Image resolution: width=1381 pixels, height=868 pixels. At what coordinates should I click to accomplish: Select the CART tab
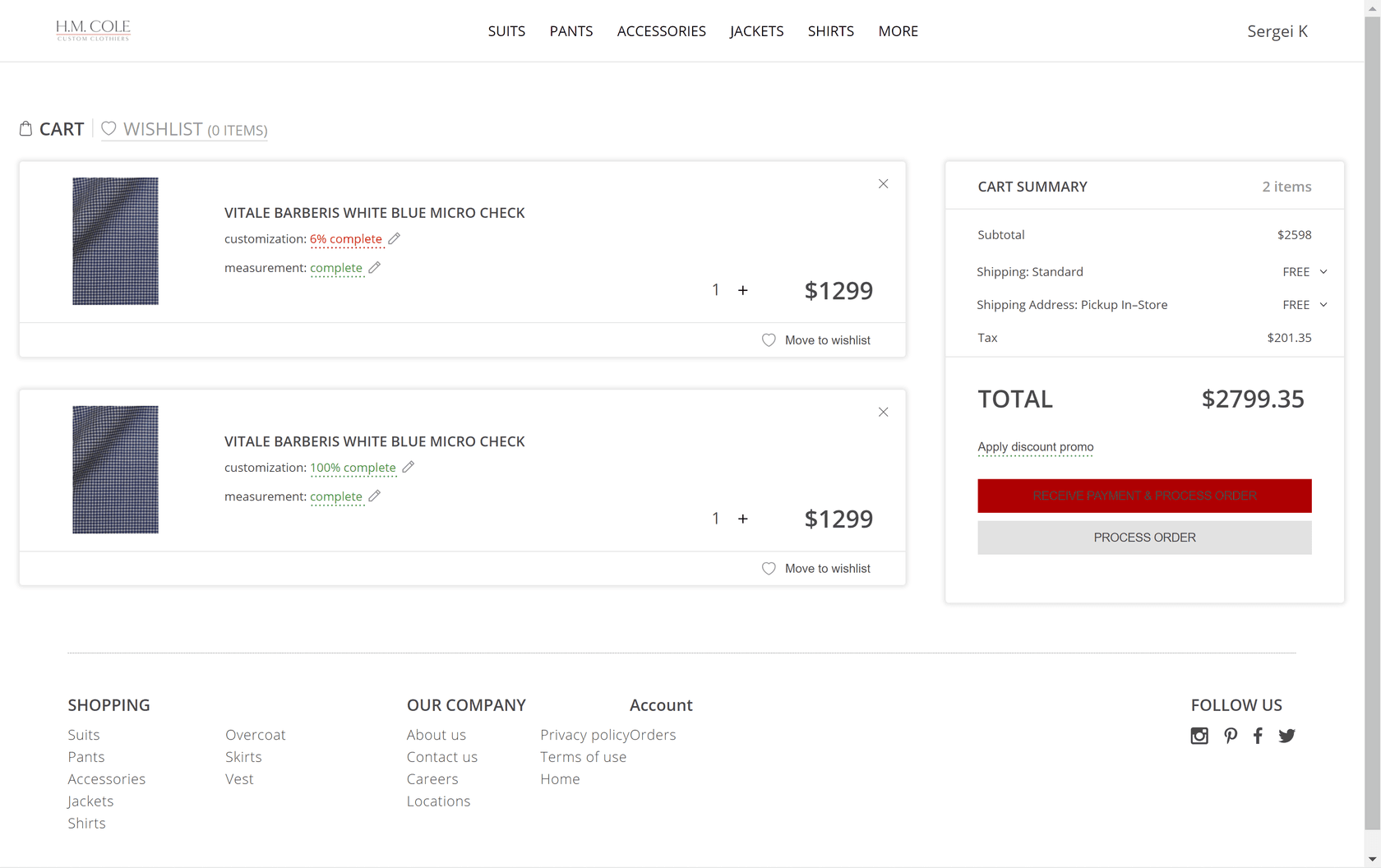pyautogui.click(x=52, y=129)
